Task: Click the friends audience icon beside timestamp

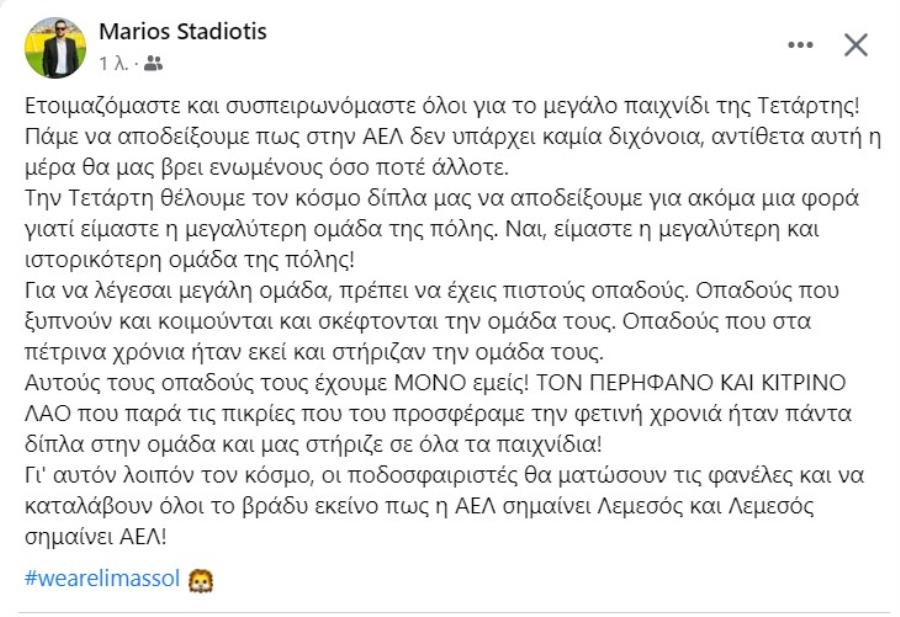Action: 153,64
